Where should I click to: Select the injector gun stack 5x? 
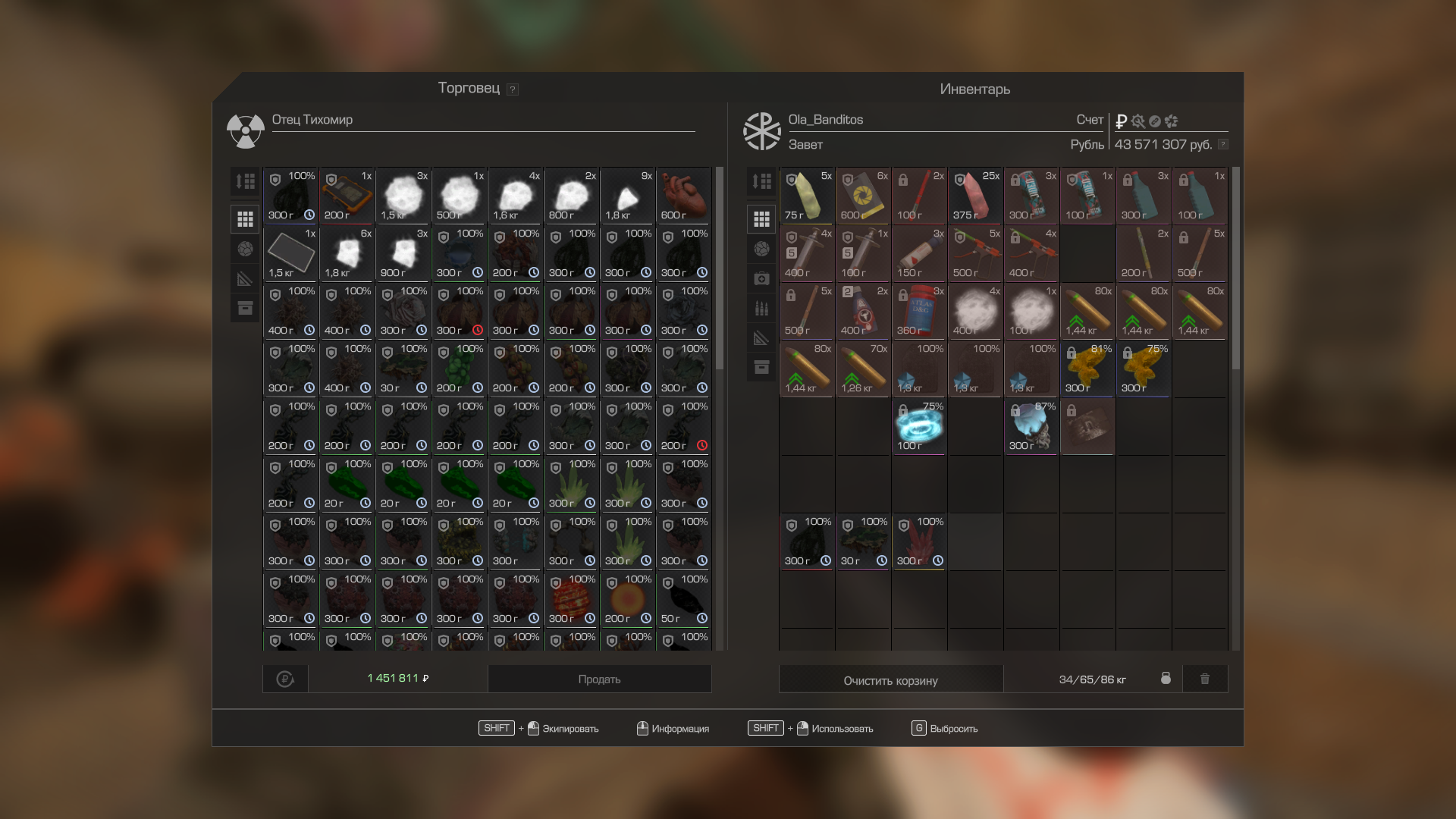tap(975, 253)
